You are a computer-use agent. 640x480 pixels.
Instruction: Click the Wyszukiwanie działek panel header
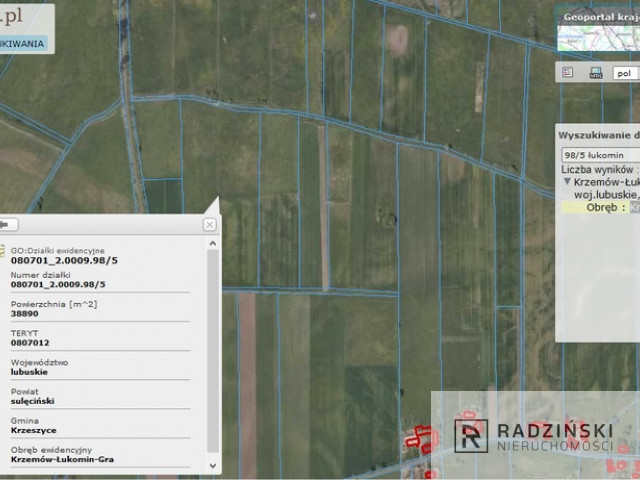point(598,136)
